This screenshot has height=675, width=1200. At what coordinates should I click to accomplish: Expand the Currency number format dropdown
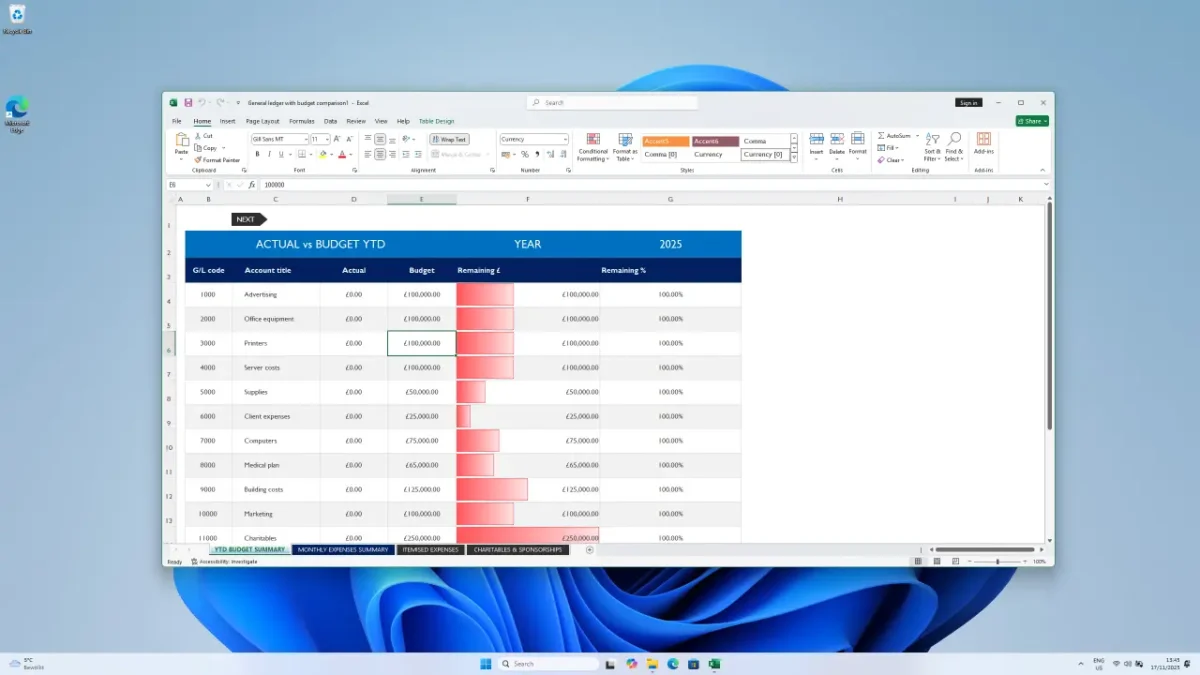click(565, 140)
